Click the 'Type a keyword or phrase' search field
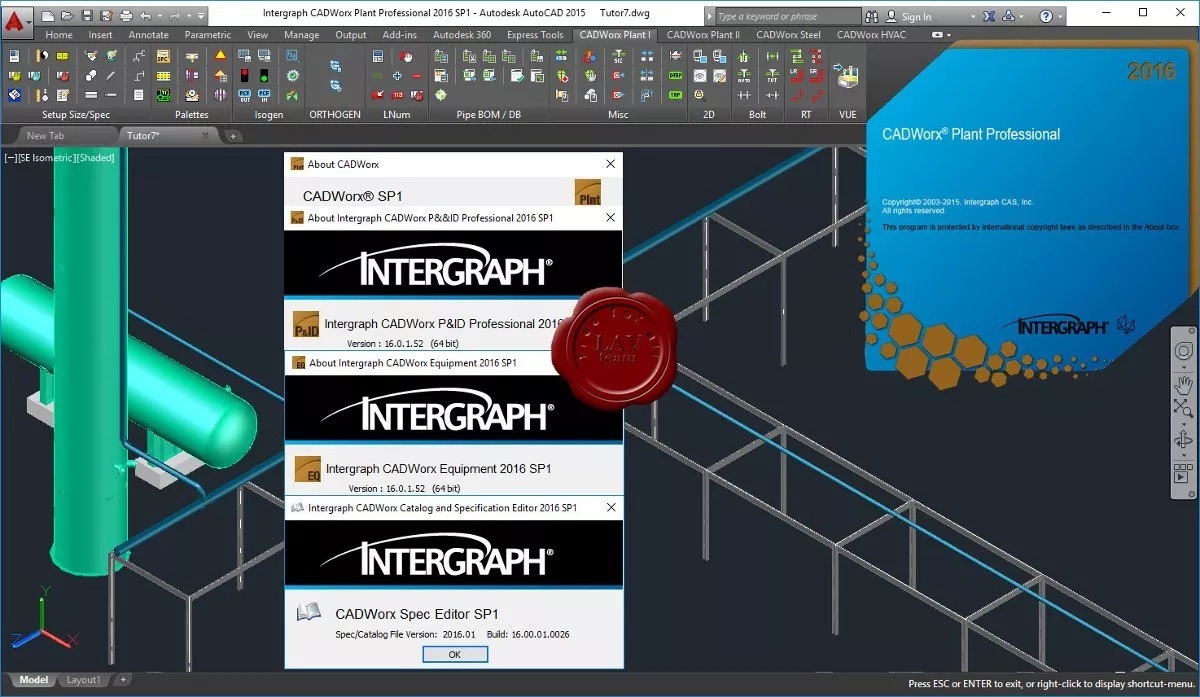The width and height of the screenshot is (1200, 697). (x=788, y=17)
